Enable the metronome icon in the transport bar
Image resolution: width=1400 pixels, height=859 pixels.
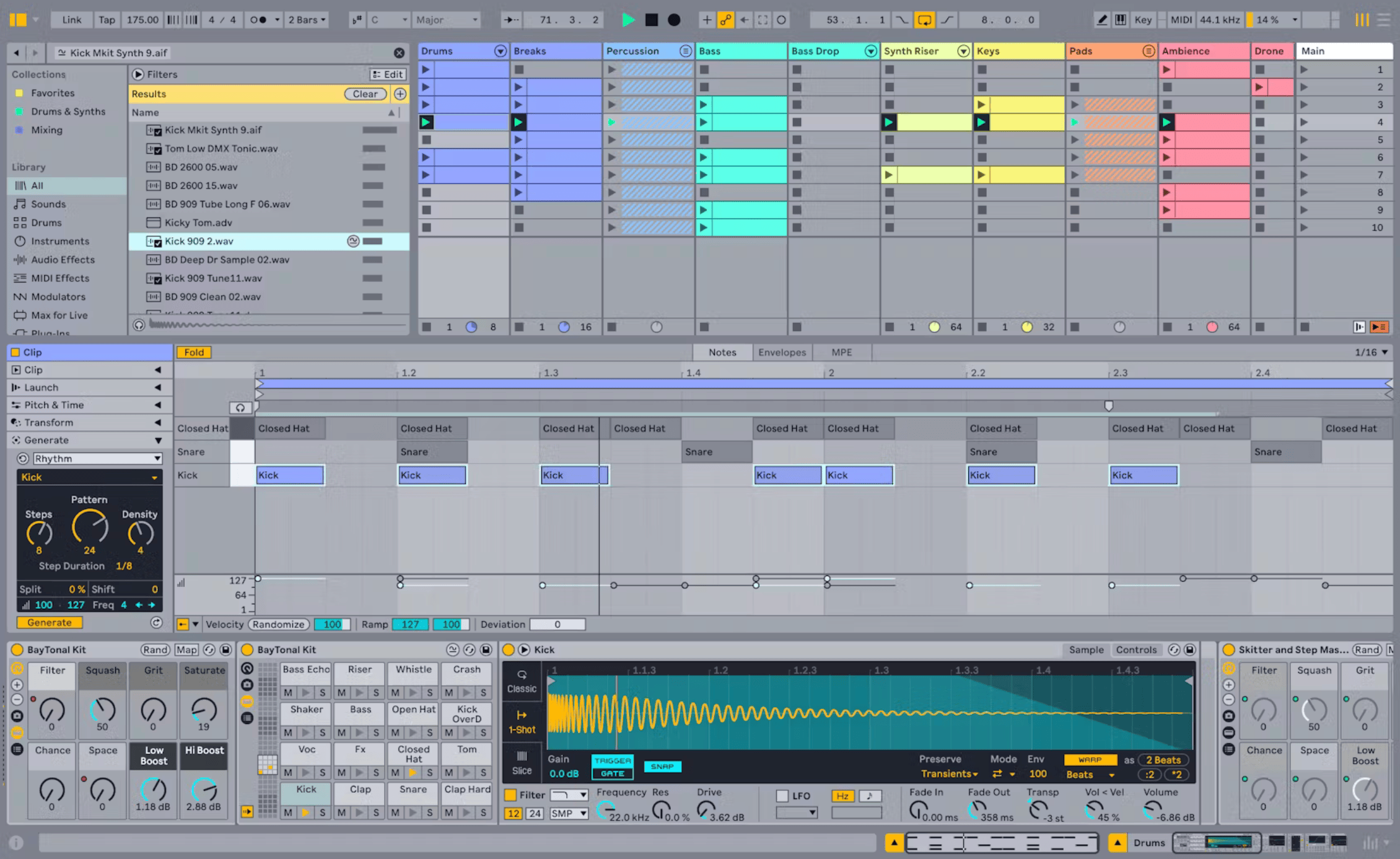pyautogui.click(x=259, y=19)
